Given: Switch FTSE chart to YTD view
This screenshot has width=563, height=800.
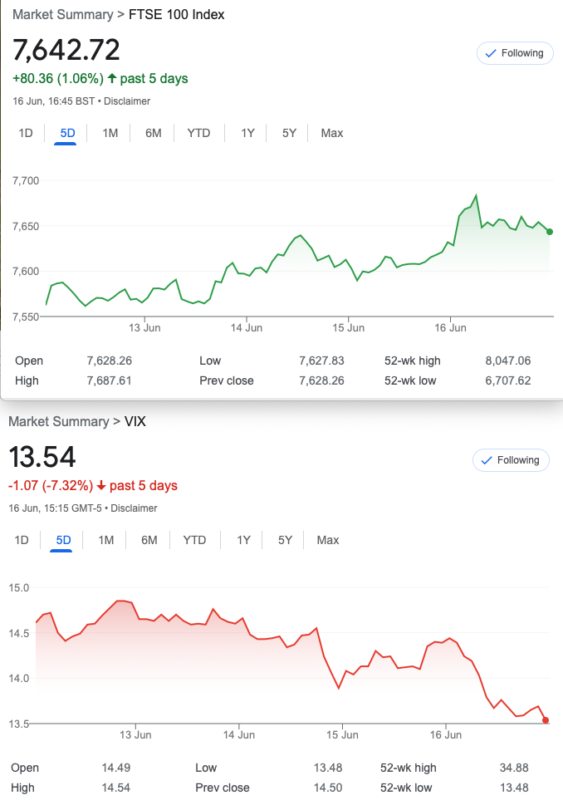Looking at the screenshot, I should coord(199,133).
